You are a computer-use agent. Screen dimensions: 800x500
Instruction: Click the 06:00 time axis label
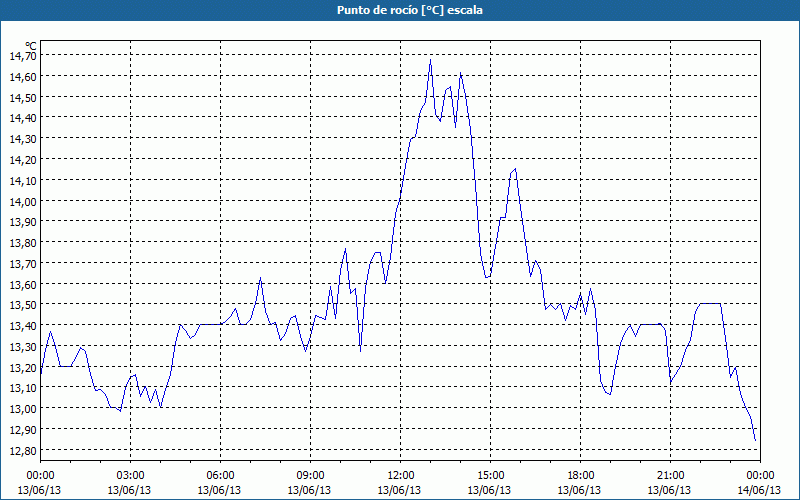(220, 476)
